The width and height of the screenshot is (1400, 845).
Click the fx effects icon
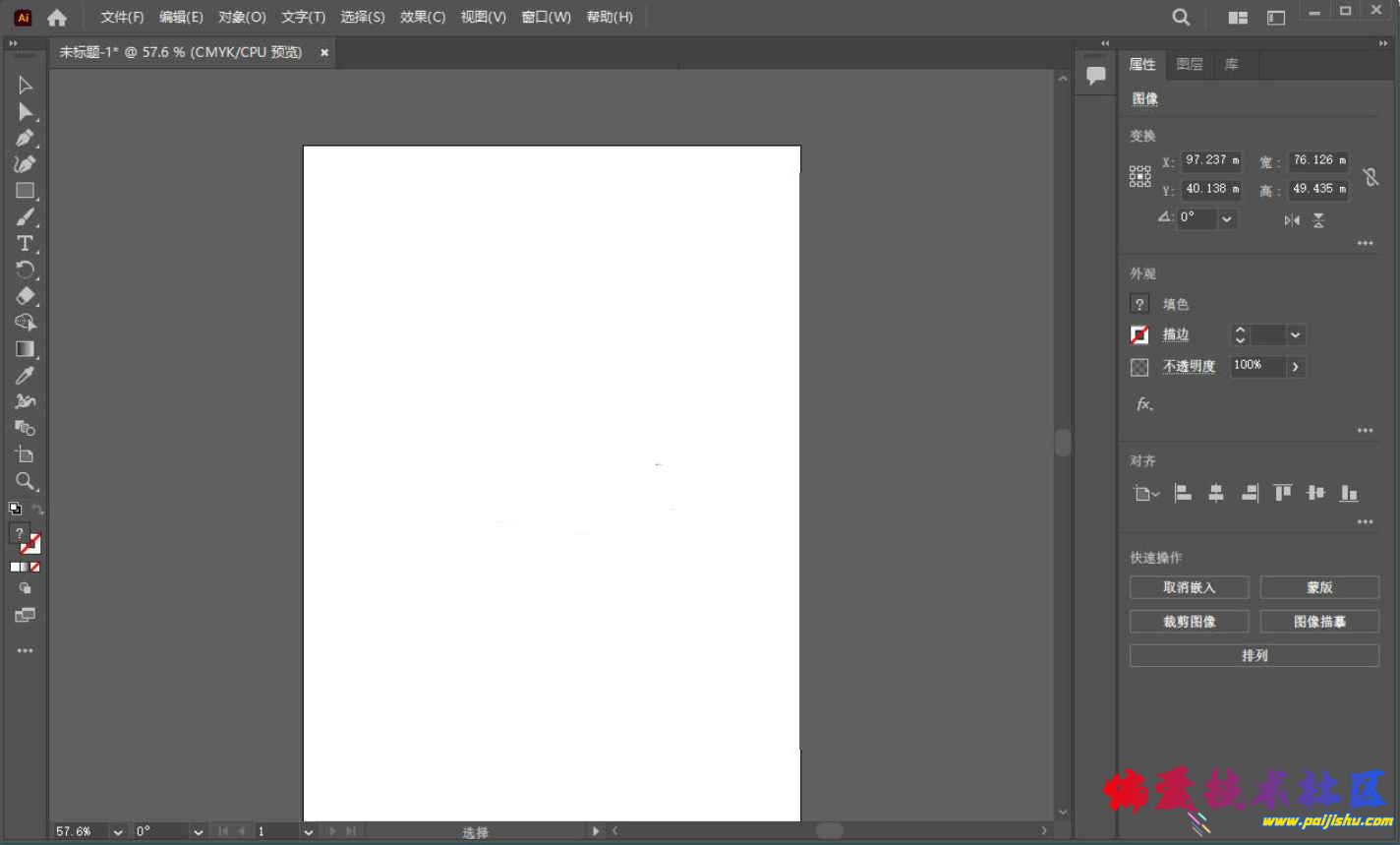[x=1144, y=404]
